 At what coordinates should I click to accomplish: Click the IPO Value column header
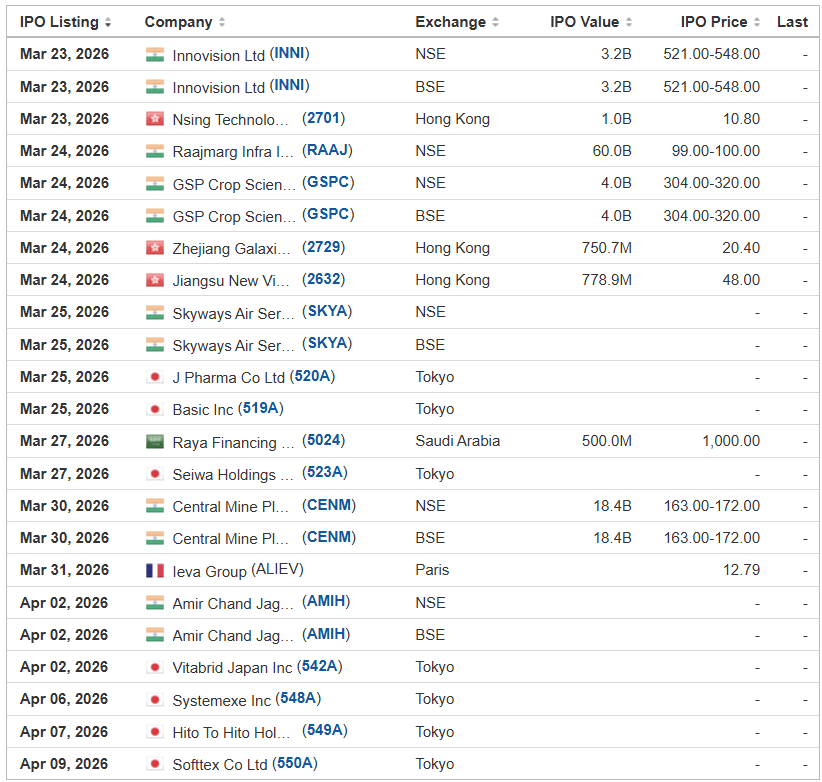pos(585,22)
